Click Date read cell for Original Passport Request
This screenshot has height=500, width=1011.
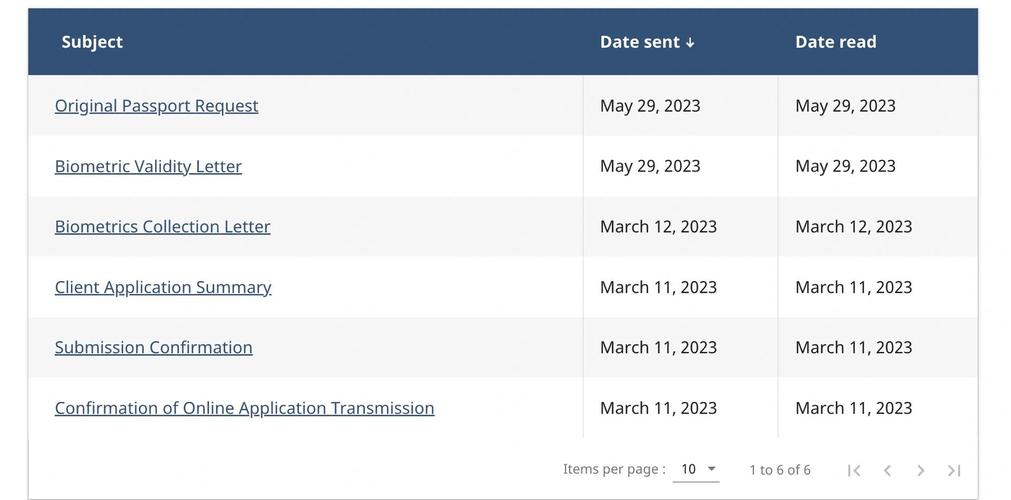pos(845,106)
